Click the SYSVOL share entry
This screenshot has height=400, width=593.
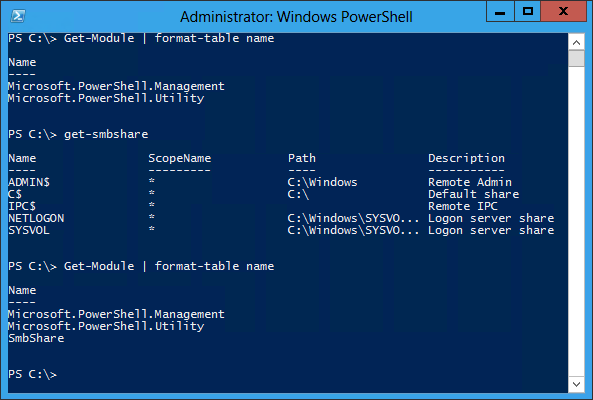coord(29,230)
